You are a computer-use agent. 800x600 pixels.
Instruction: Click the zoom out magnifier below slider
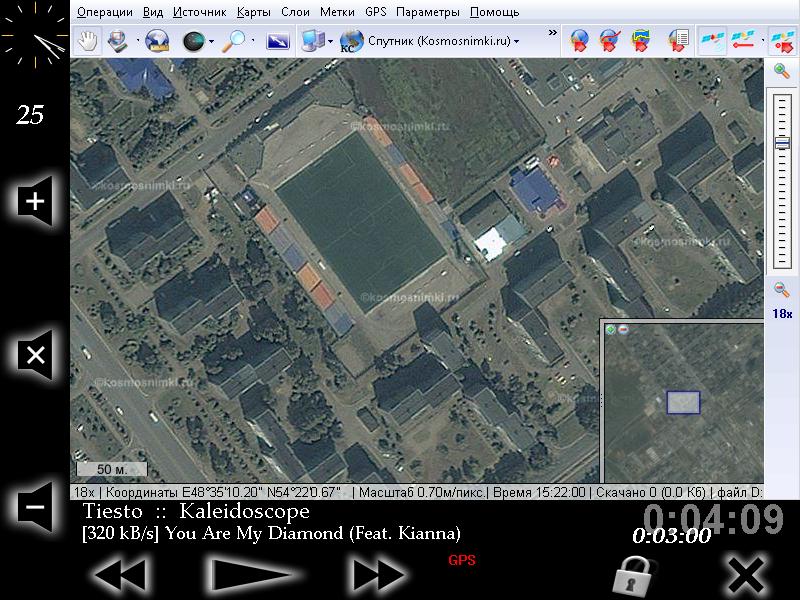pos(781,290)
